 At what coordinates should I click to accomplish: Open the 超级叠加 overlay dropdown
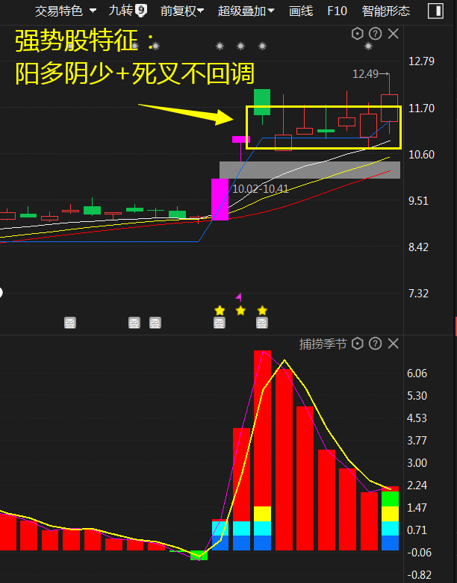click(x=246, y=11)
